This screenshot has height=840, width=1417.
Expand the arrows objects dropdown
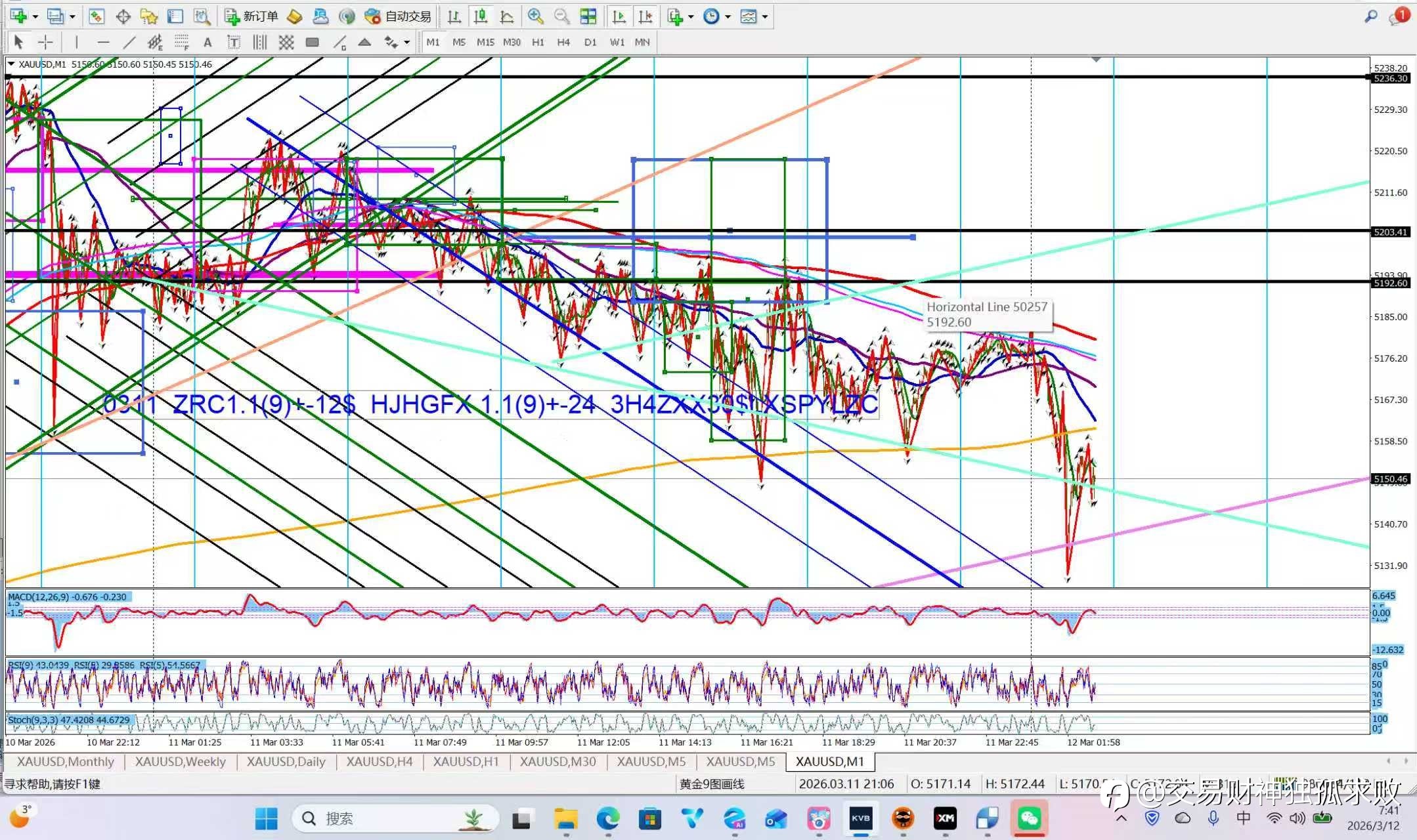[407, 43]
